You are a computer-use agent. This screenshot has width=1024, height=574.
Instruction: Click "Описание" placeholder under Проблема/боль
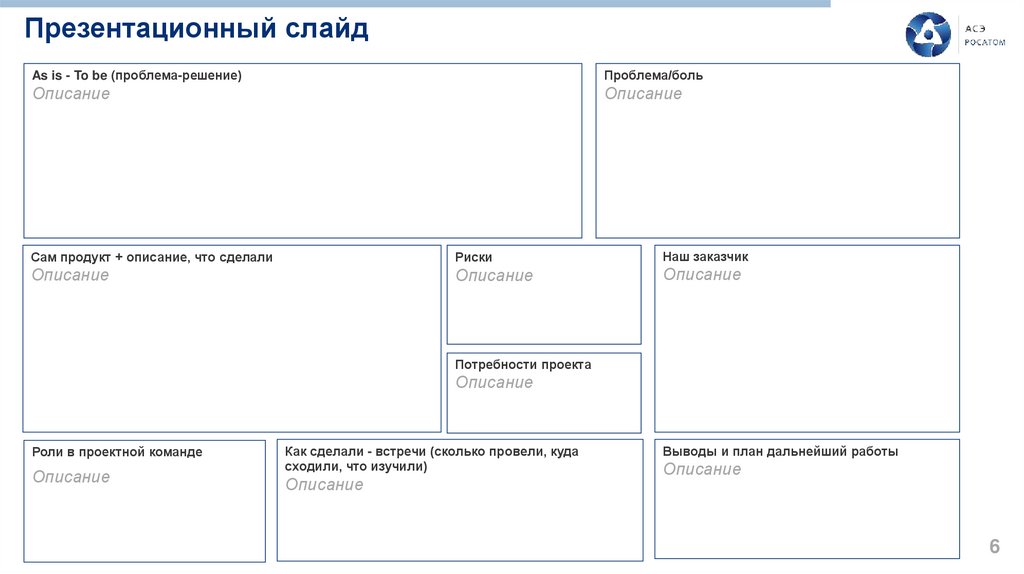643,93
